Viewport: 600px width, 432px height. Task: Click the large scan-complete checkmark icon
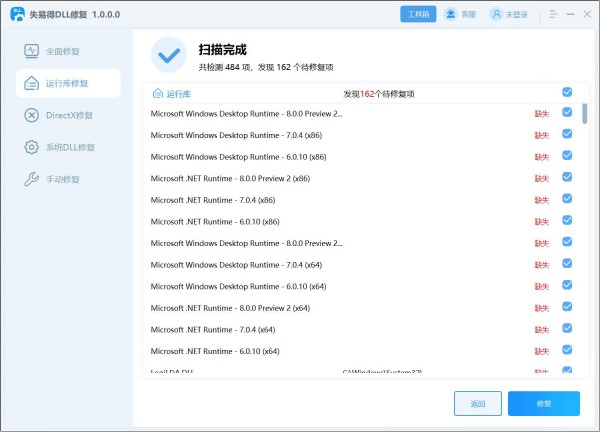tap(169, 55)
